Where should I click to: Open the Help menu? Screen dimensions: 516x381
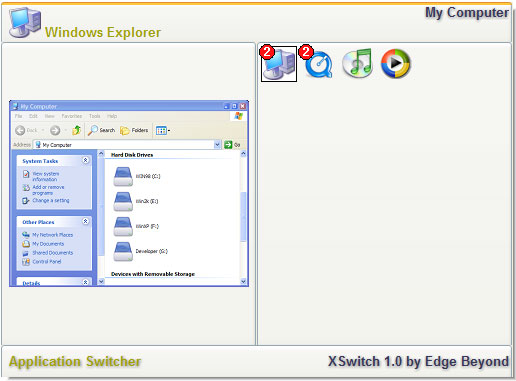point(112,116)
